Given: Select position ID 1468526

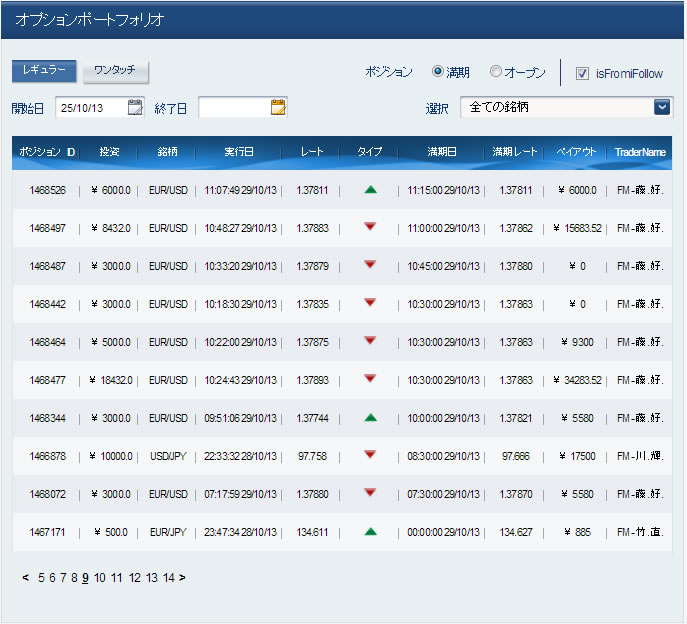Looking at the screenshot, I should click(x=47, y=190).
